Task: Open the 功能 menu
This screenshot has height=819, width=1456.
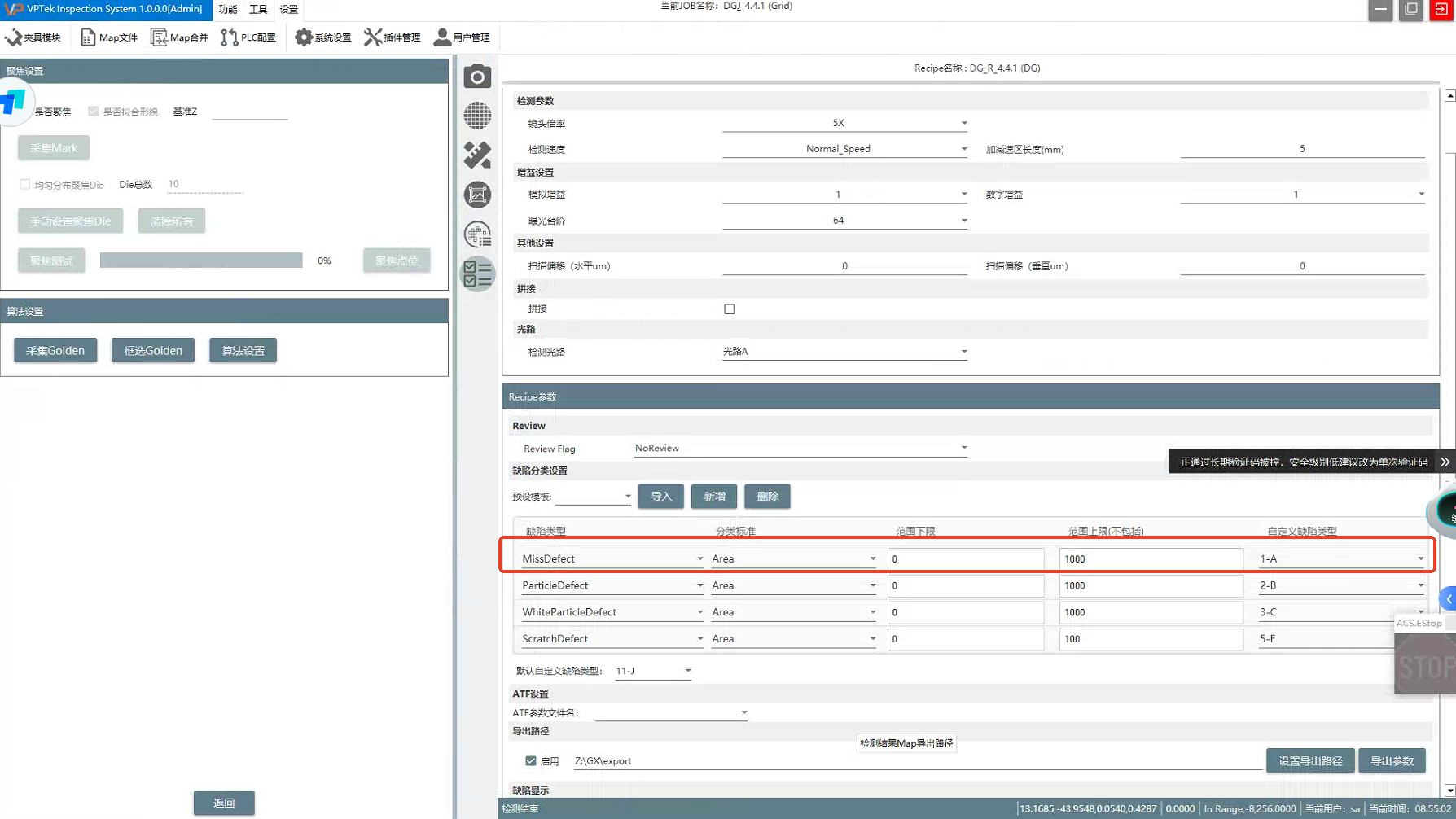Action: point(228,10)
